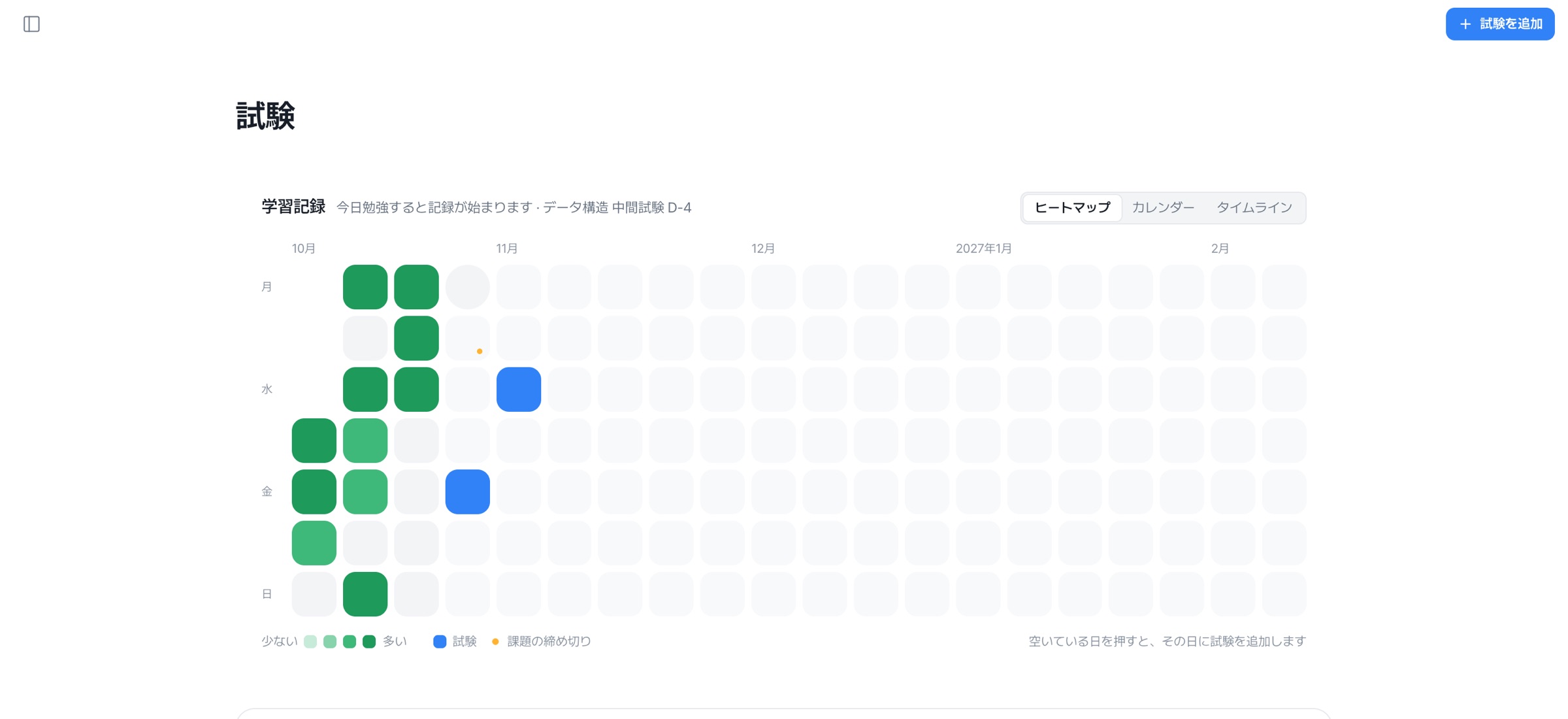1568x719 pixels.
Task: Toggle the sidebar panel icon
Action: [x=31, y=24]
